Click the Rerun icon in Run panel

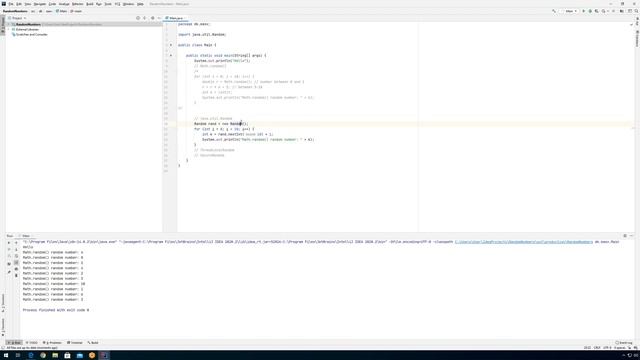point(9,242)
